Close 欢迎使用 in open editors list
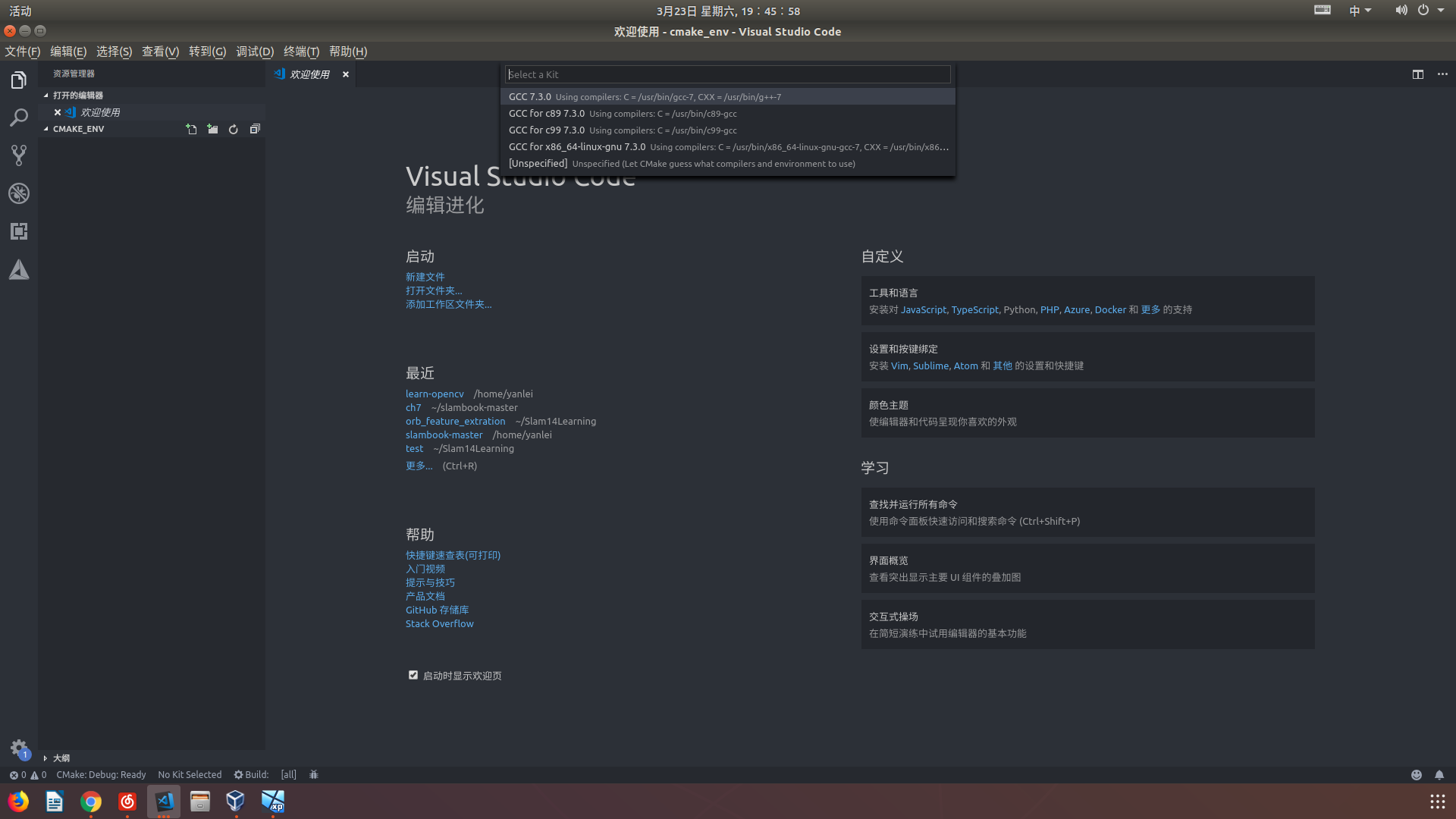 pos(58,112)
